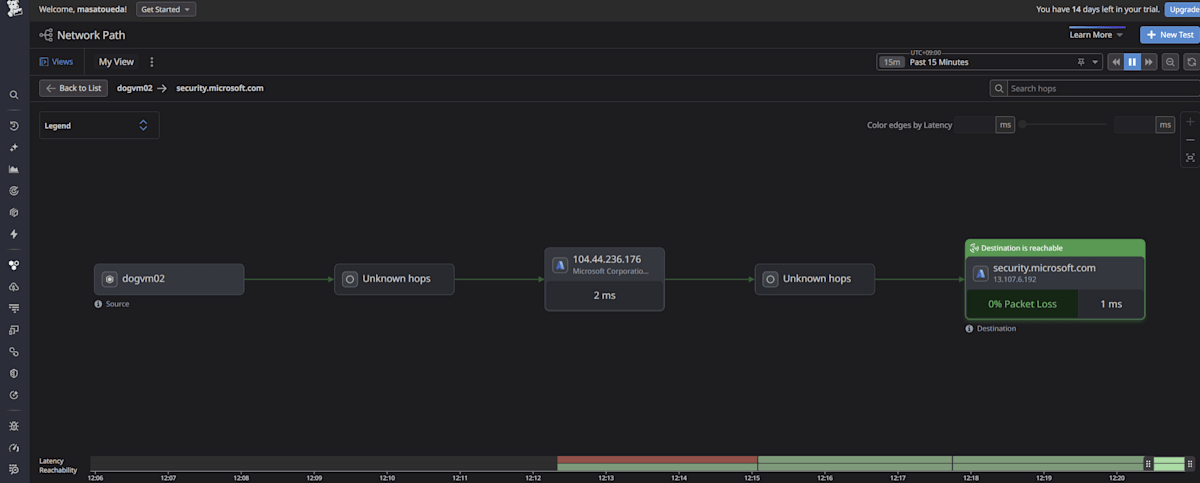The image size is (1200, 483).
Task: Click security.microsoft.com in breadcrumb
Action: [220, 88]
